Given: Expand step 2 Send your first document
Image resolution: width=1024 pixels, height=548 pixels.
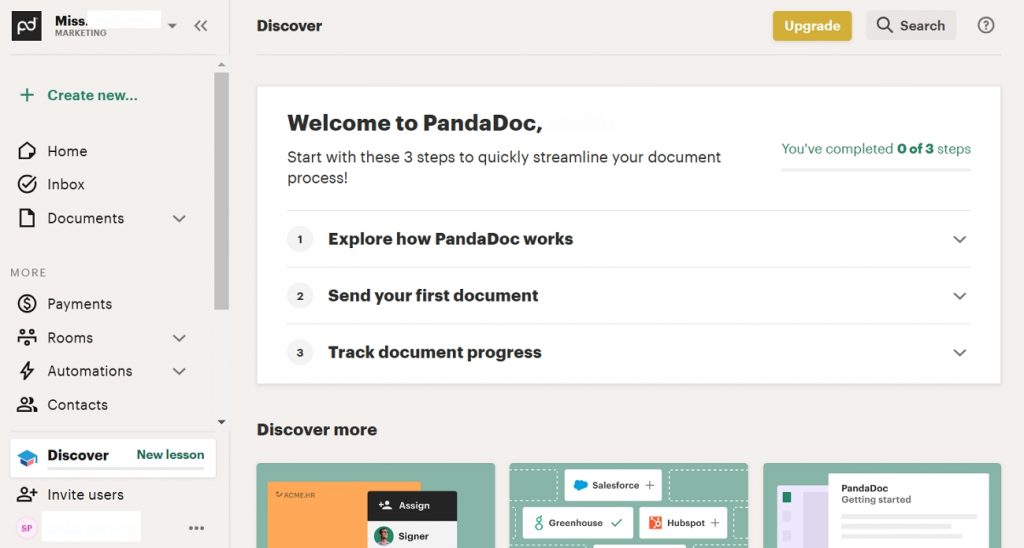Looking at the screenshot, I should [628, 296].
